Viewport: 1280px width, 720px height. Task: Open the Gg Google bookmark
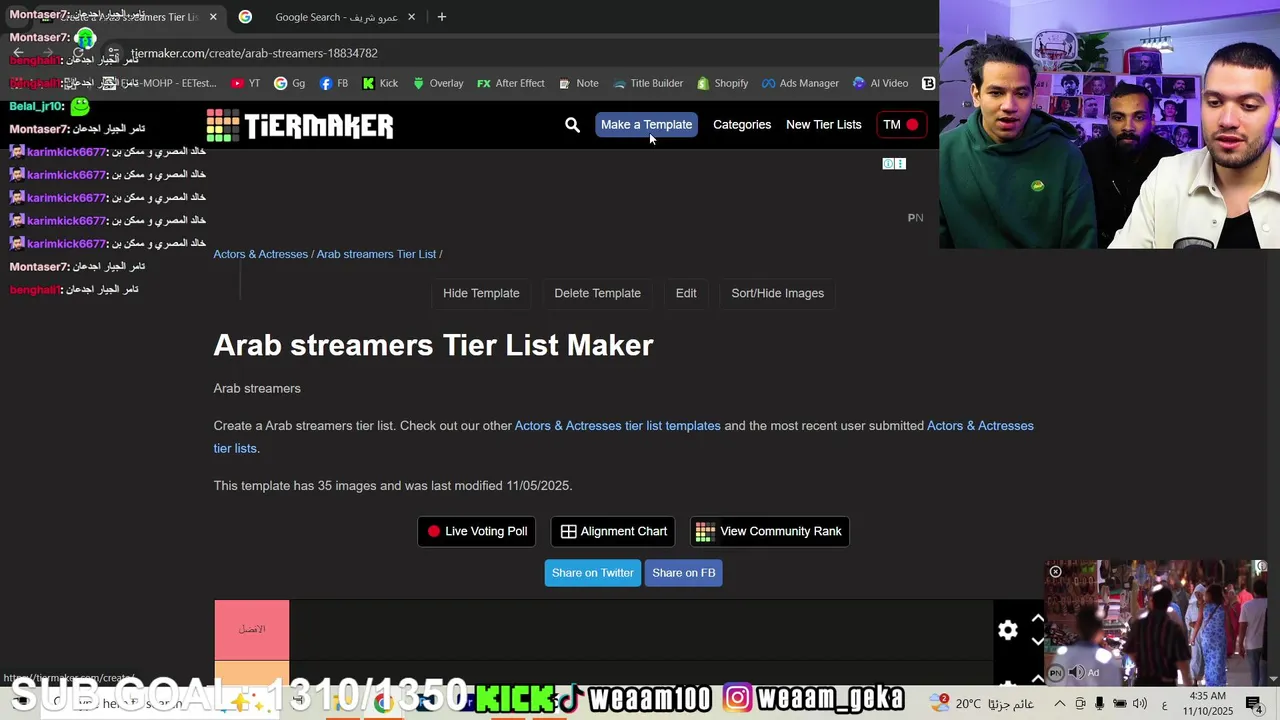(x=289, y=83)
